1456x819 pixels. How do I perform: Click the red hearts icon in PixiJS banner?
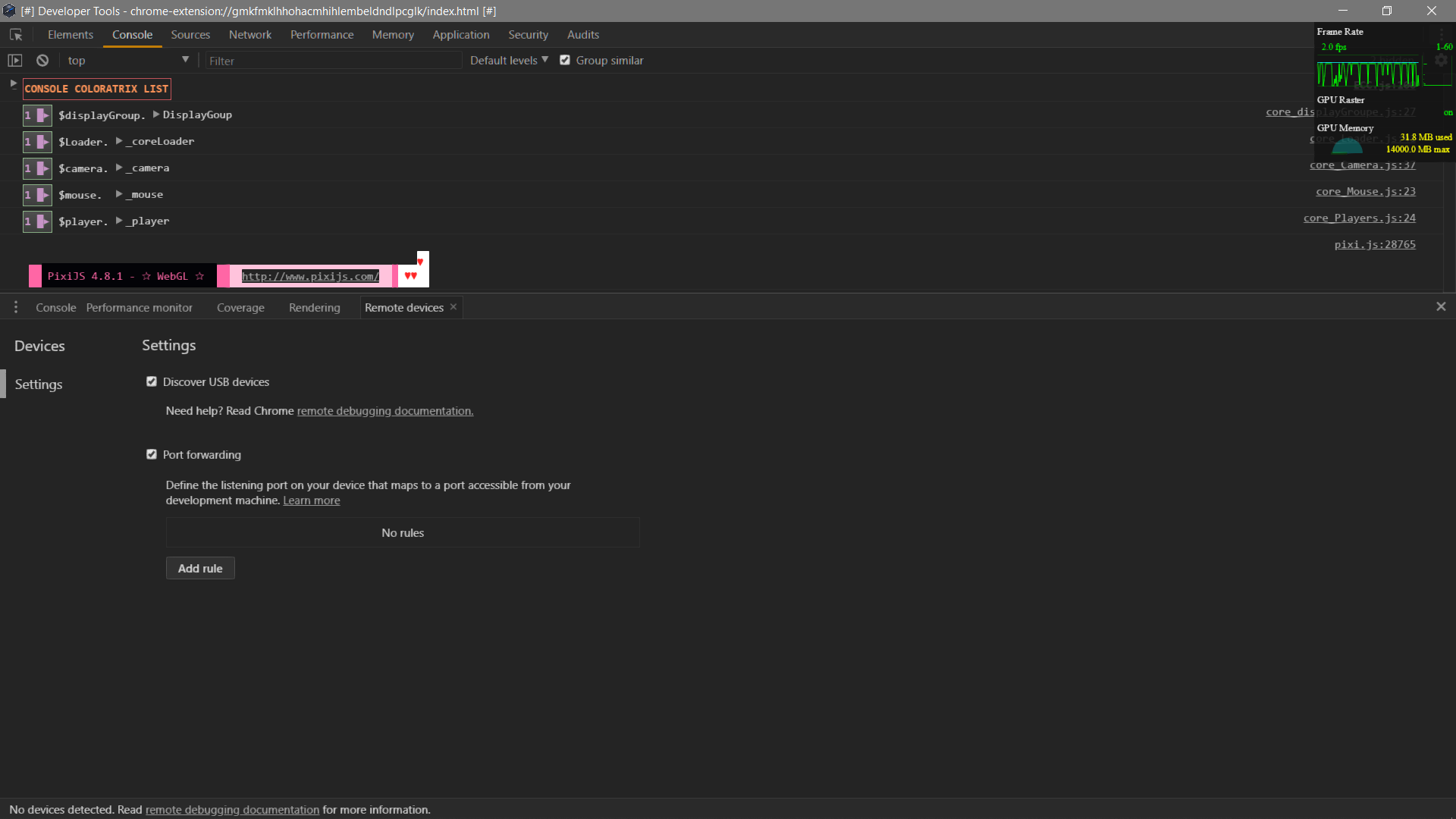(x=410, y=275)
